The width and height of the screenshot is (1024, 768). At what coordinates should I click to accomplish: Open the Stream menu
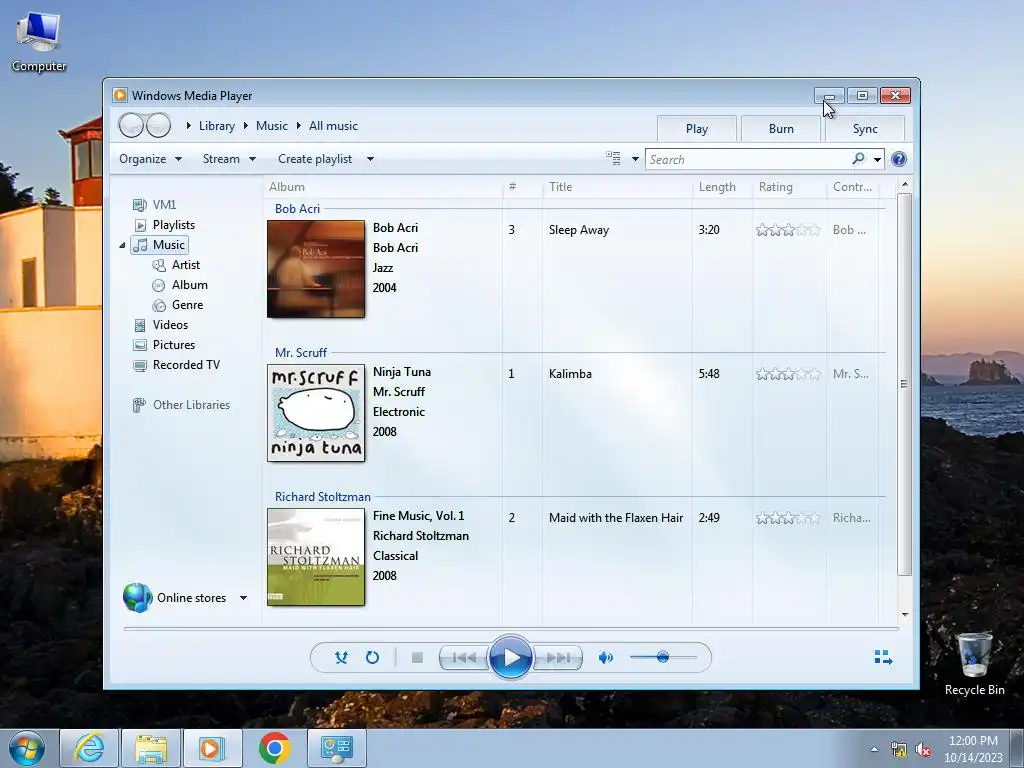pyautogui.click(x=229, y=159)
